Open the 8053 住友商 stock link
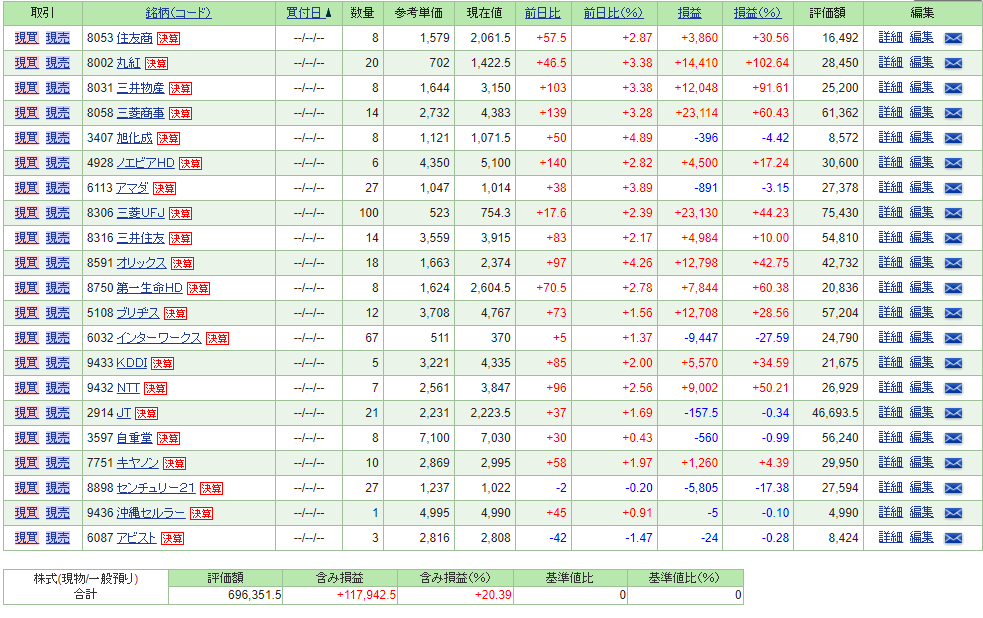The height and width of the screenshot is (618, 983). [x=135, y=38]
